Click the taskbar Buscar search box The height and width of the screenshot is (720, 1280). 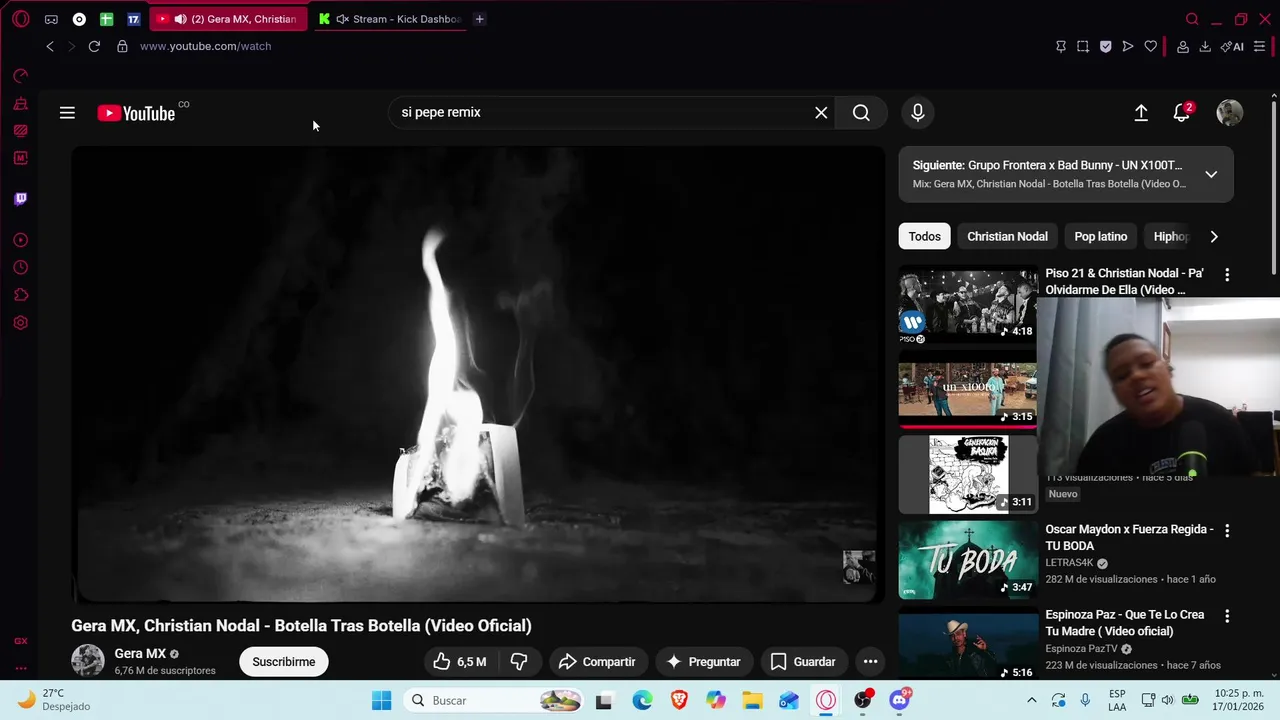click(x=495, y=700)
